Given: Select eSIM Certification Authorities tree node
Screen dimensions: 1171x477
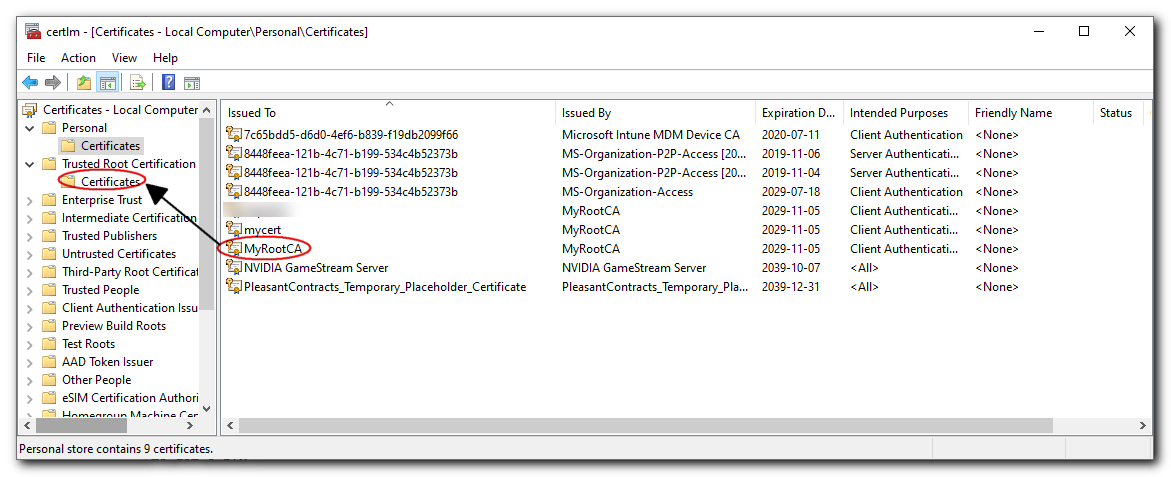Looking at the screenshot, I should click(129, 398).
